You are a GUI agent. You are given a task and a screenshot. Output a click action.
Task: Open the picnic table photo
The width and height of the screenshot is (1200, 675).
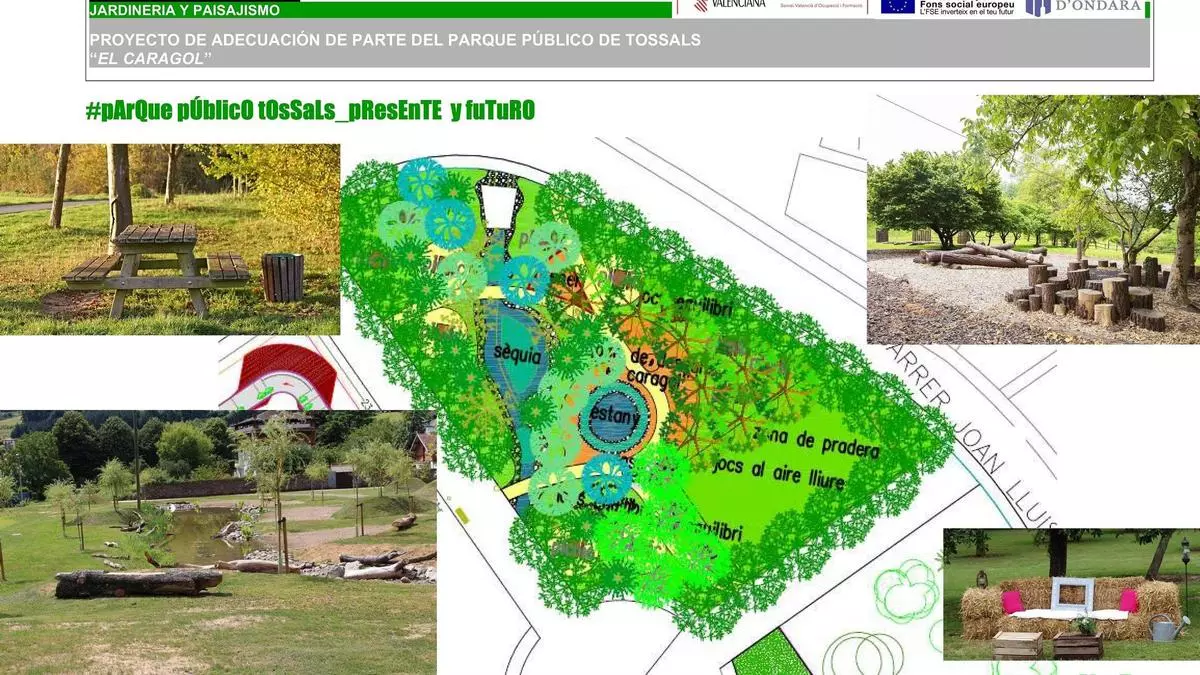170,239
